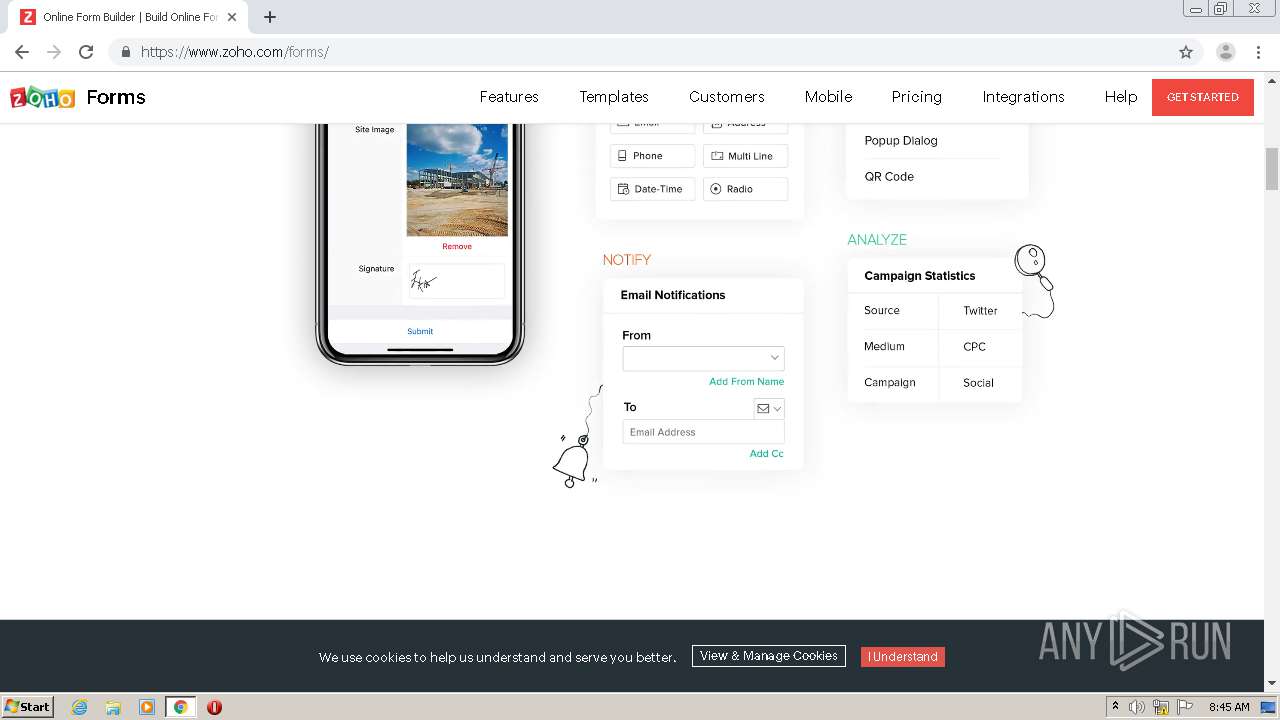Open the Customers page
Image resolution: width=1280 pixels, height=720 pixels.
727,97
